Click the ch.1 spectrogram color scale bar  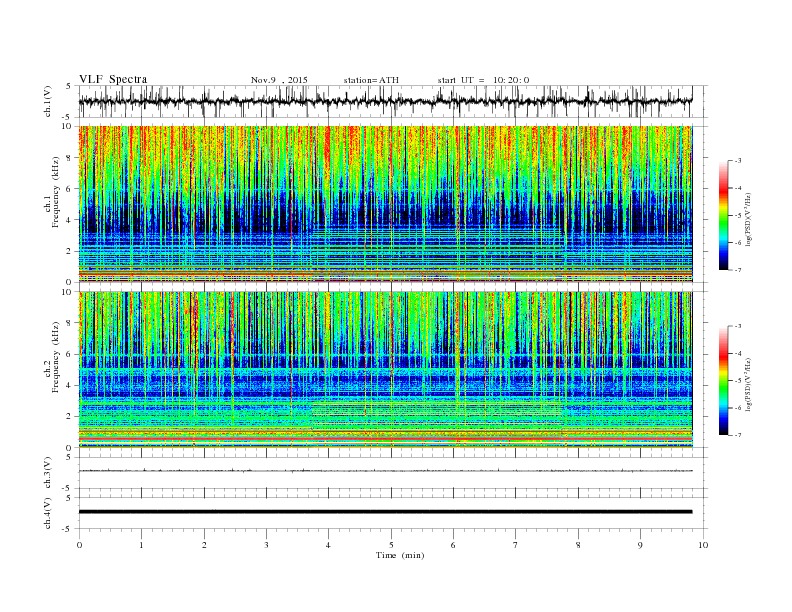[x=724, y=215]
